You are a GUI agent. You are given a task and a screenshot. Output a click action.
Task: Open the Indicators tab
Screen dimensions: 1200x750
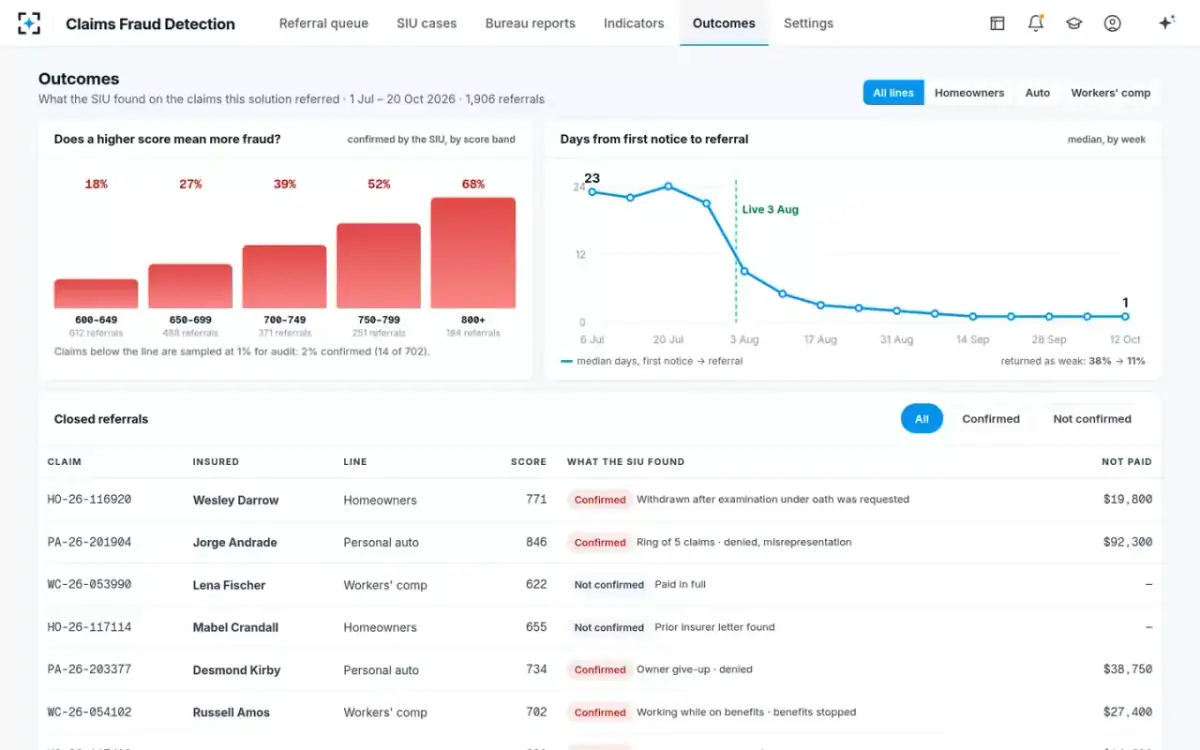coord(634,23)
